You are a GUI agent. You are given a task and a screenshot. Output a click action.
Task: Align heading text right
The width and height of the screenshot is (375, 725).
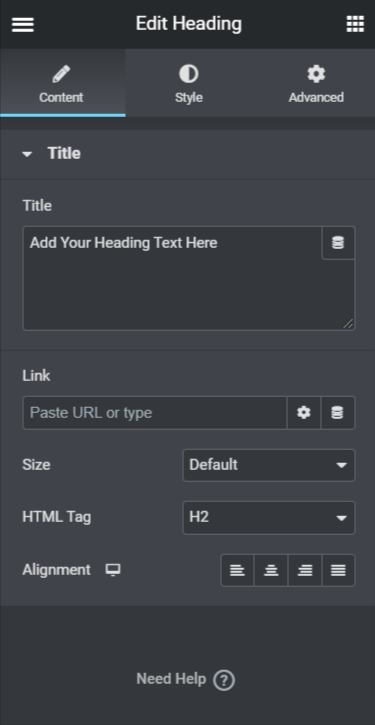(x=305, y=571)
